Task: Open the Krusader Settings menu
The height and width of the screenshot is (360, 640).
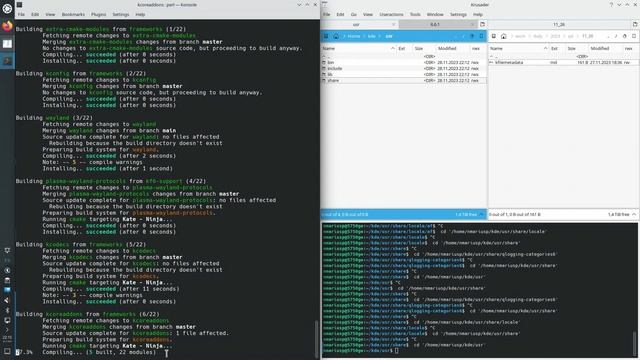Action: tap(458, 14)
